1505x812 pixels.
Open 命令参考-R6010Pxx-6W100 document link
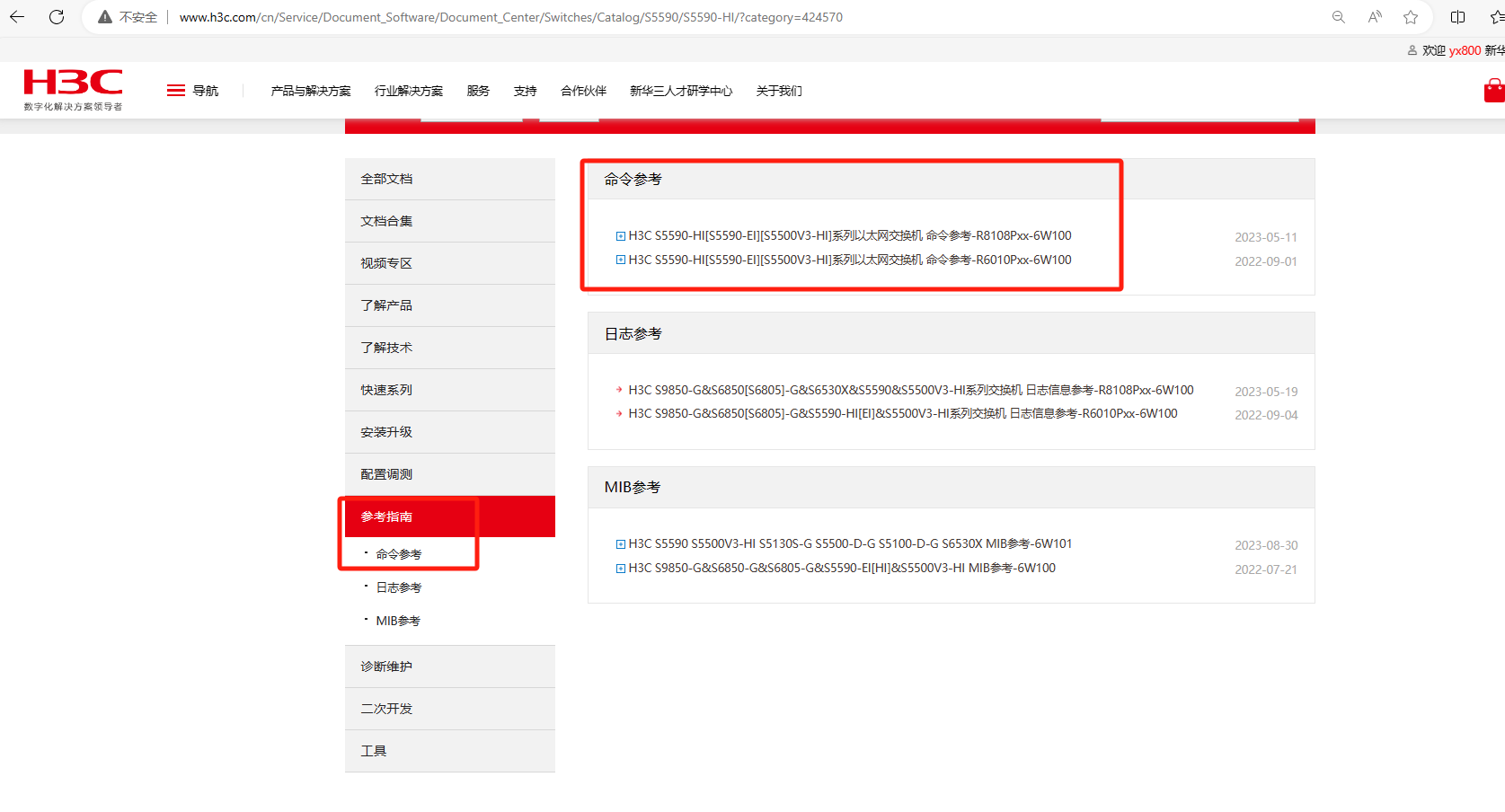point(850,260)
